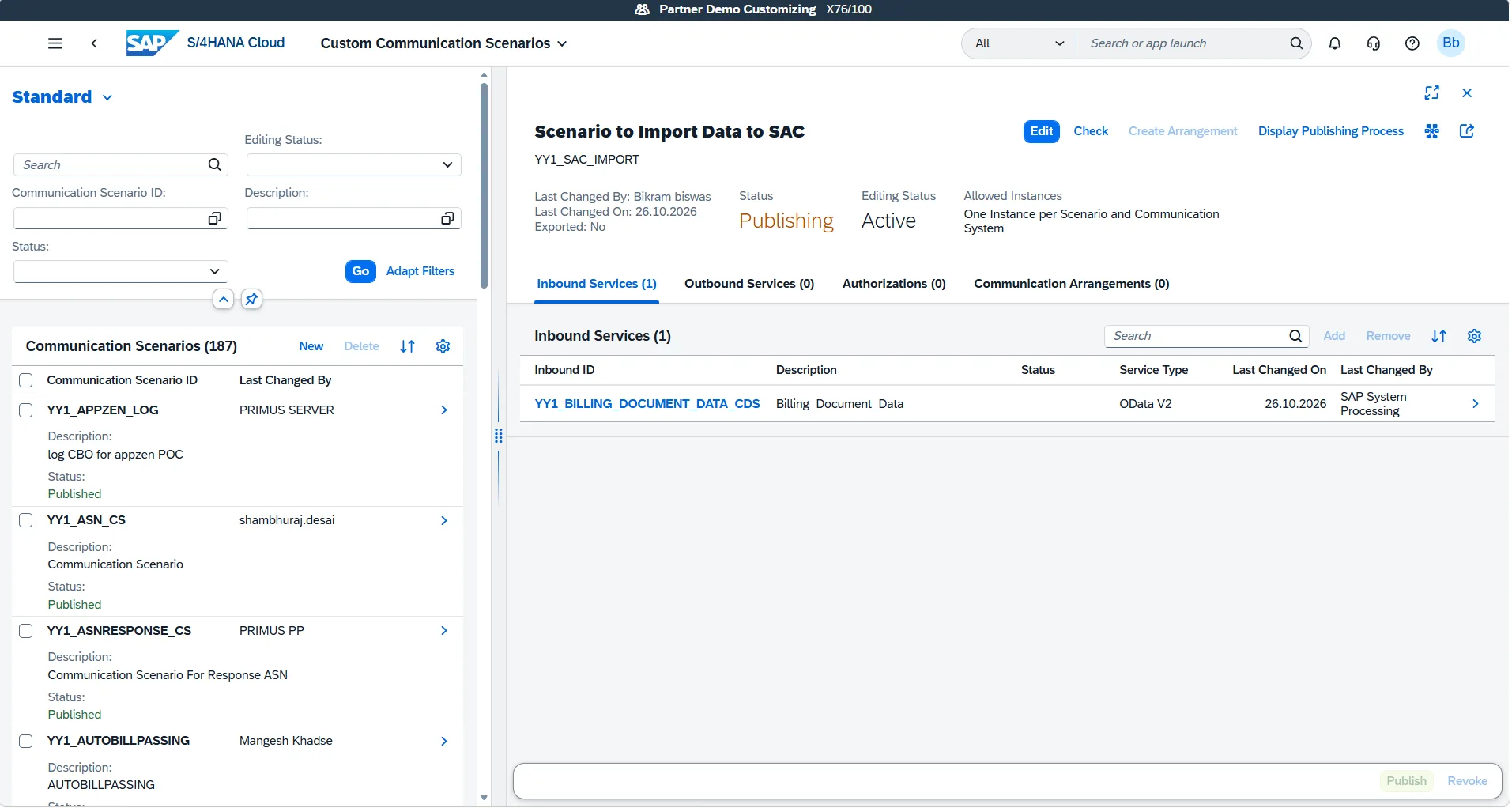
Task: Close the scenario detail panel
Action: click(x=1467, y=93)
